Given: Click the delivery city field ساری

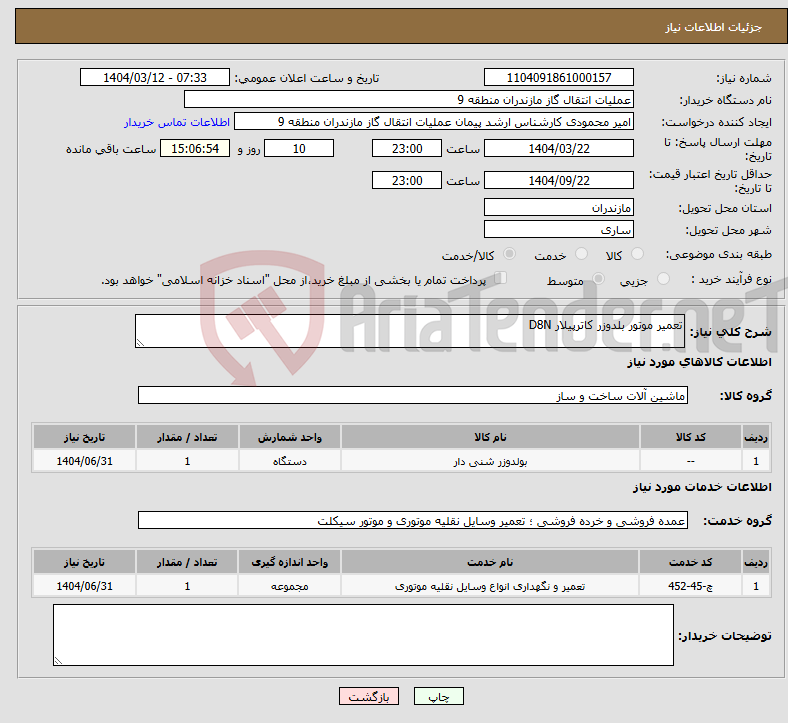Looking at the screenshot, I should point(558,230).
